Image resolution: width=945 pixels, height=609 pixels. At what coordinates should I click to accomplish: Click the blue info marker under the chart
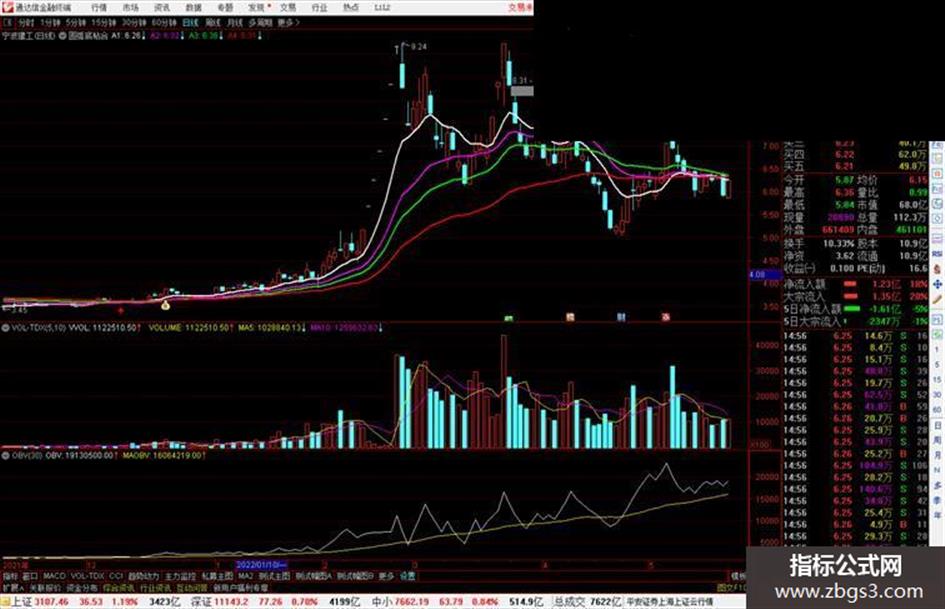click(x=621, y=317)
